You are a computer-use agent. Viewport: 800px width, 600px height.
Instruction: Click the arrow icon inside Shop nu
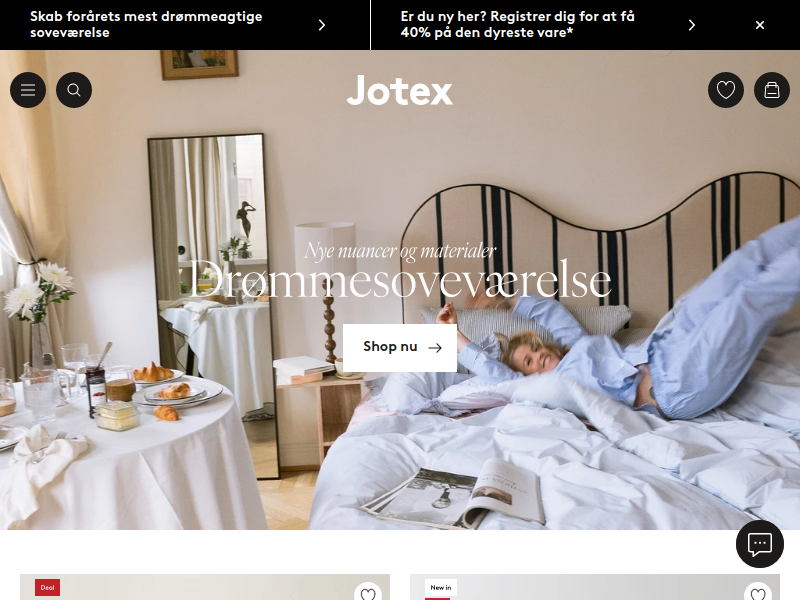coord(435,348)
